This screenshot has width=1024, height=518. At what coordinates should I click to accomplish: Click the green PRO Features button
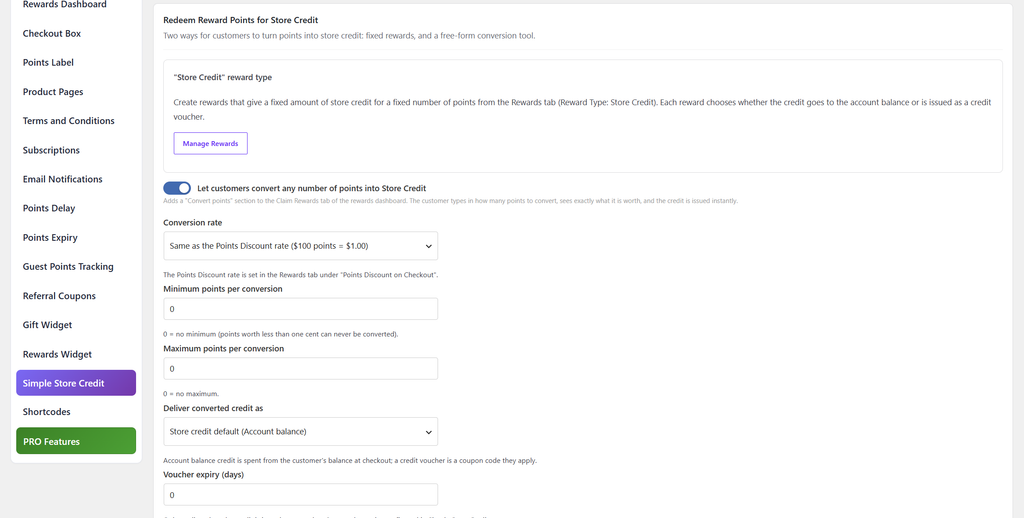click(76, 441)
